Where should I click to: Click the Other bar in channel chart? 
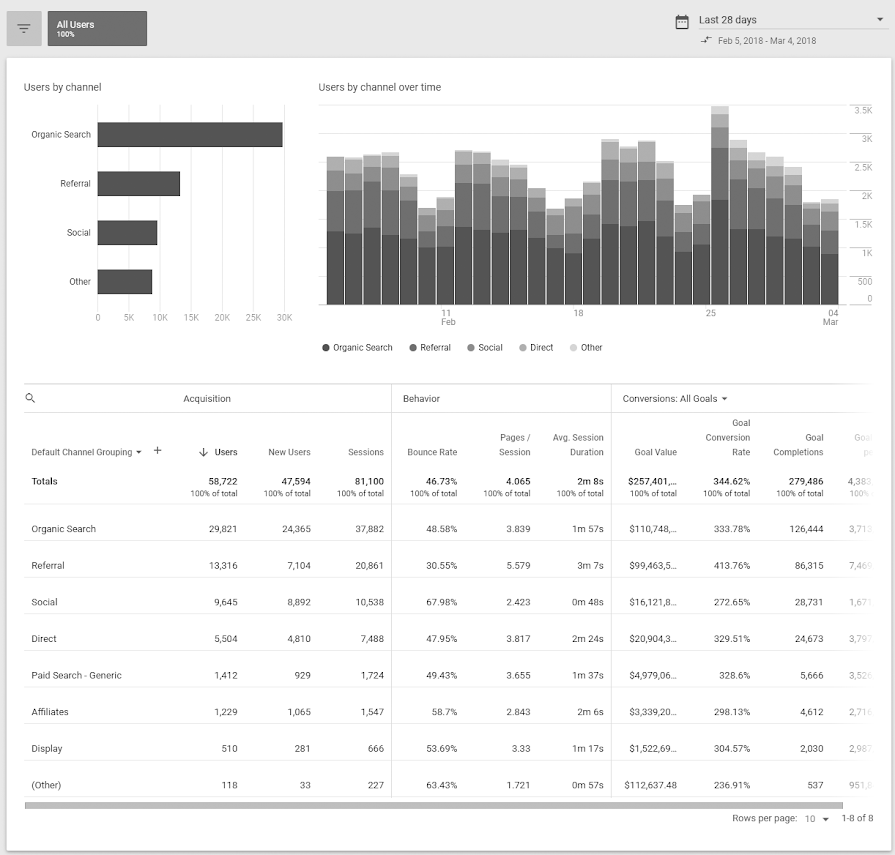pyautogui.click(x=125, y=282)
